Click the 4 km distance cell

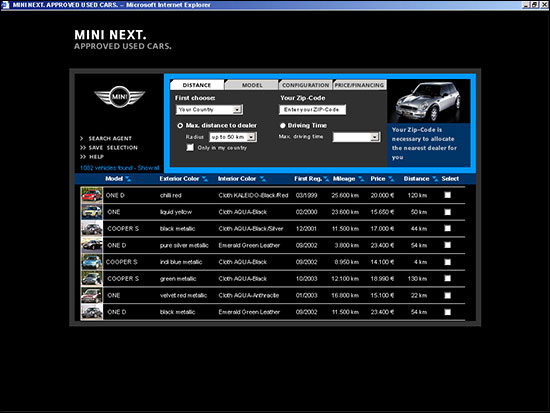point(420,262)
